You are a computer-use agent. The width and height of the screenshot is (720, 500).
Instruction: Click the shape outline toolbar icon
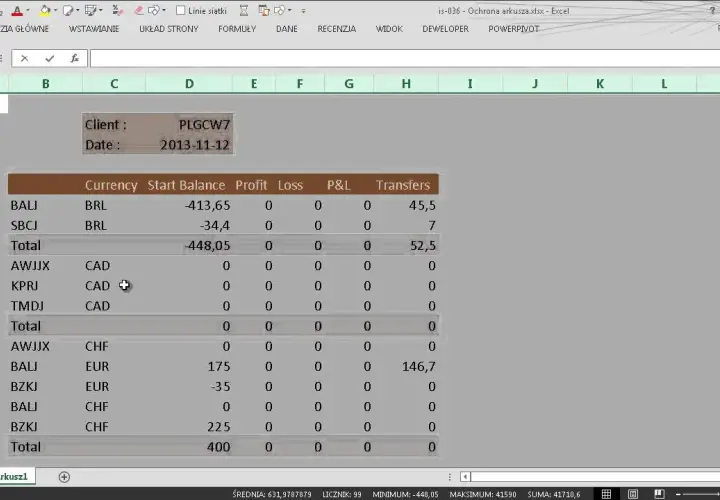coord(68,10)
